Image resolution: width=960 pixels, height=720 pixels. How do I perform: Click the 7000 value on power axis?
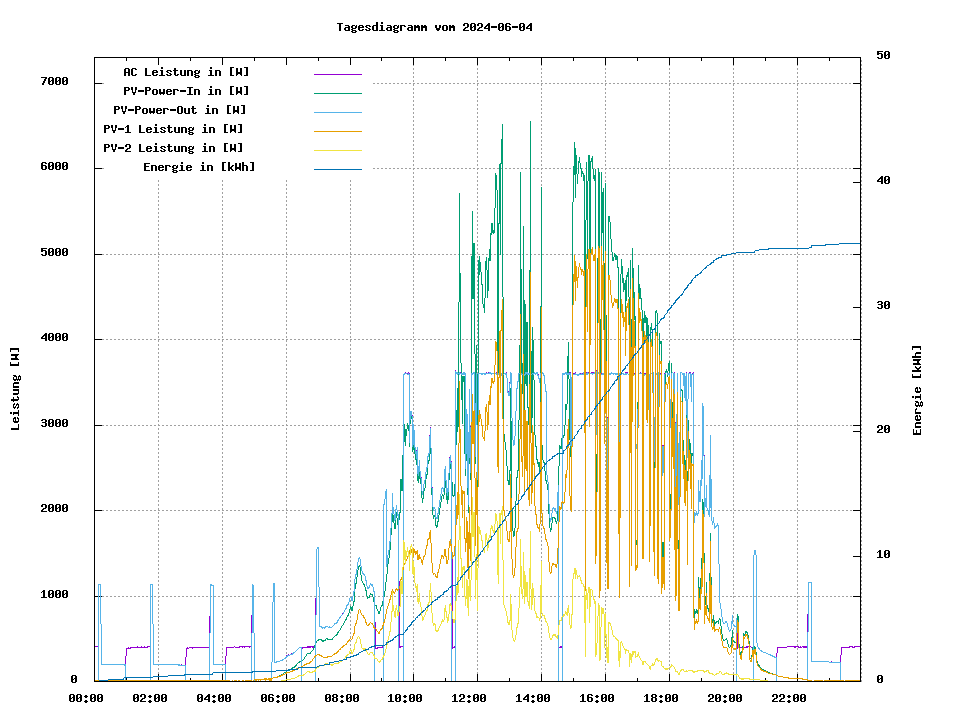tap(54, 82)
